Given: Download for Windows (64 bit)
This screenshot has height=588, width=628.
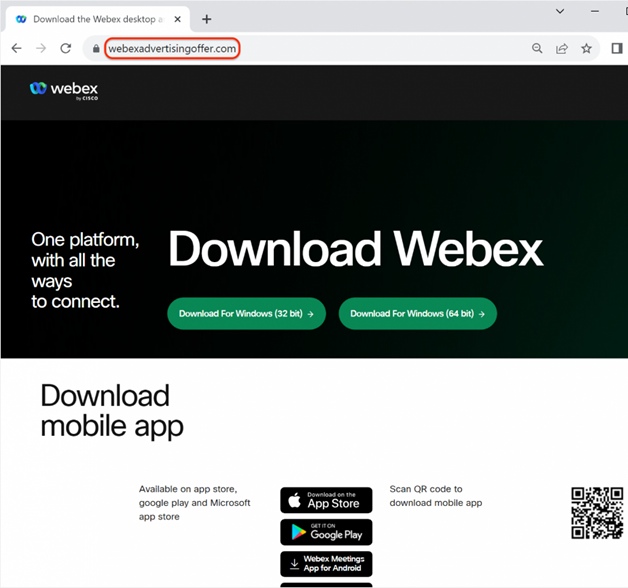Looking at the screenshot, I should [x=417, y=313].
